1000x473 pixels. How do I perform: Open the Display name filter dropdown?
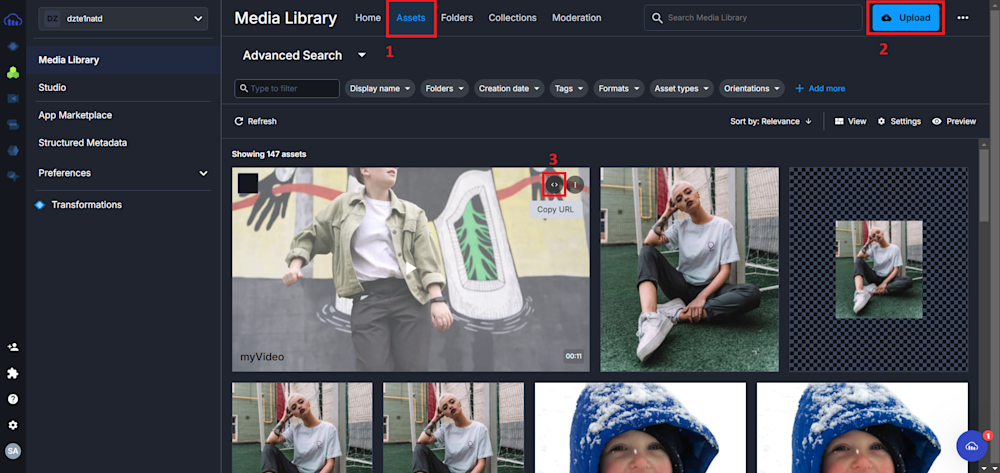click(380, 89)
